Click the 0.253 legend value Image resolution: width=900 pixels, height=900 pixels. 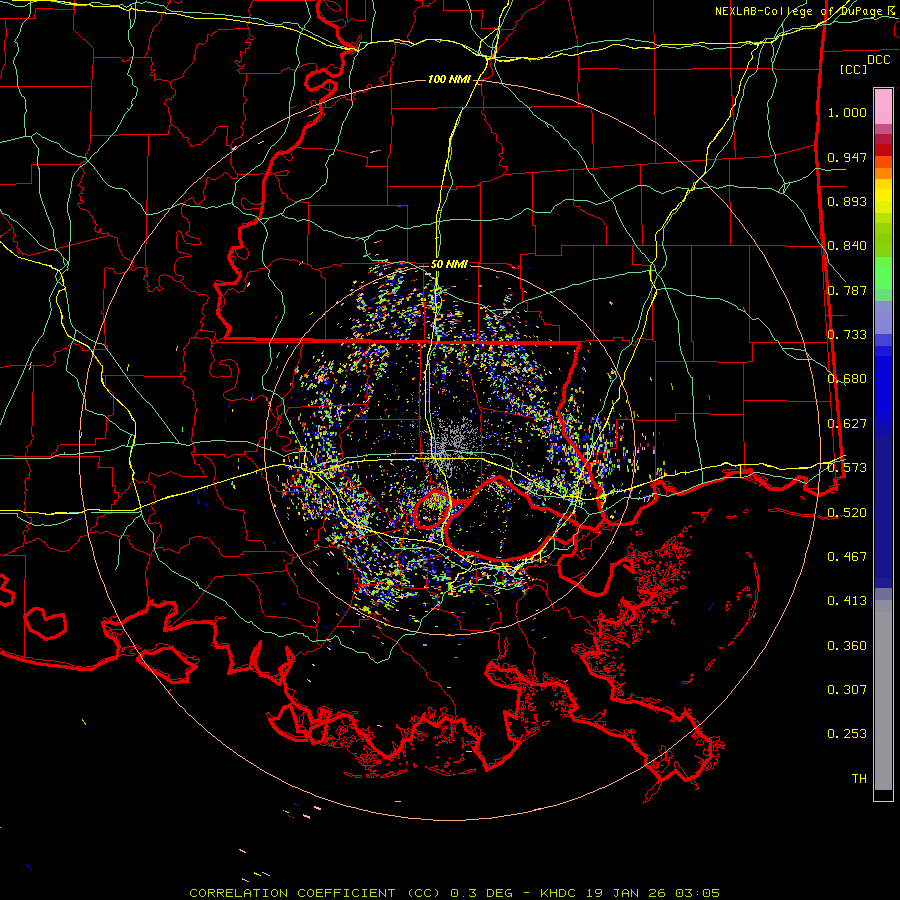click(847, 734)
